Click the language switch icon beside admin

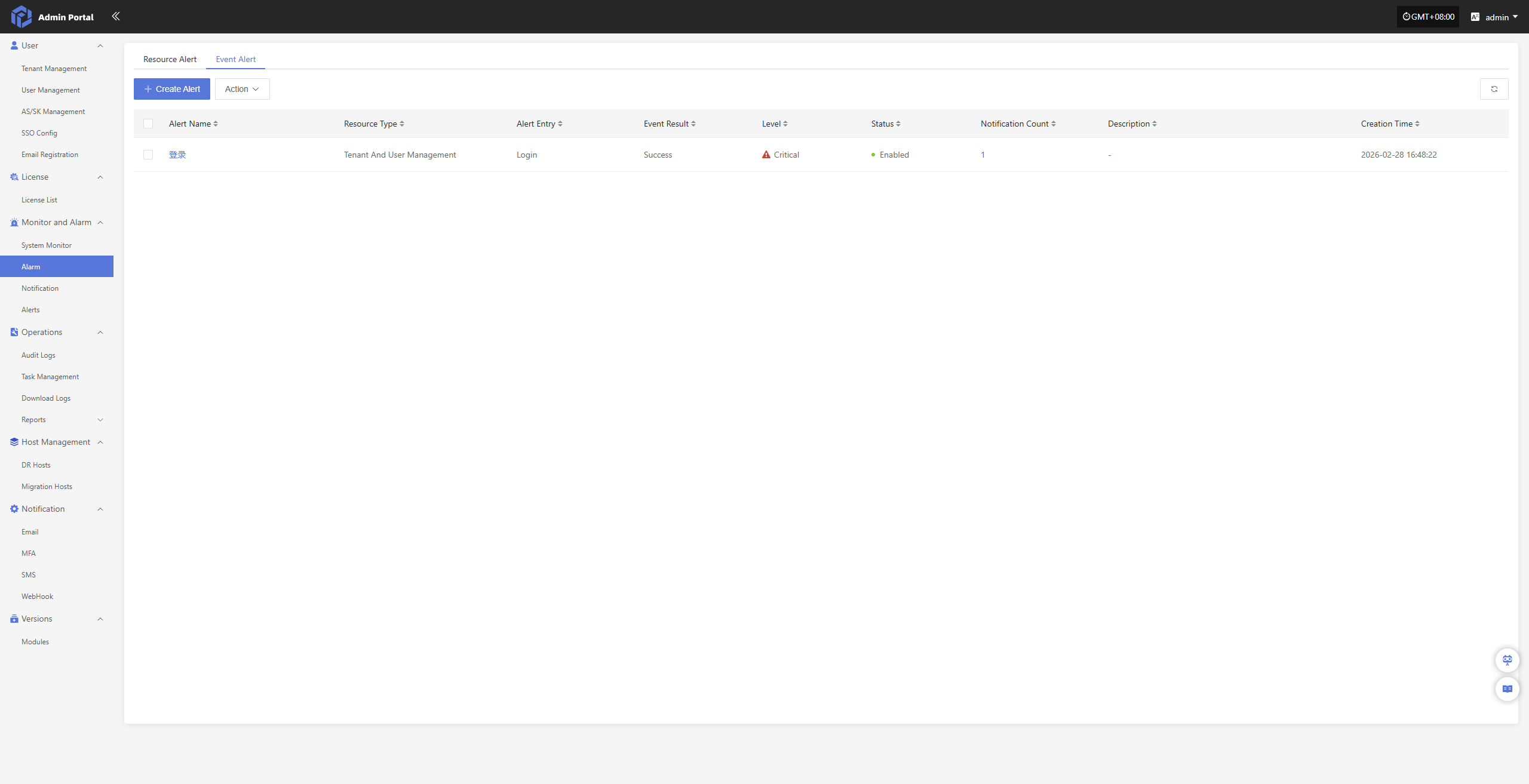point(1475,17)
